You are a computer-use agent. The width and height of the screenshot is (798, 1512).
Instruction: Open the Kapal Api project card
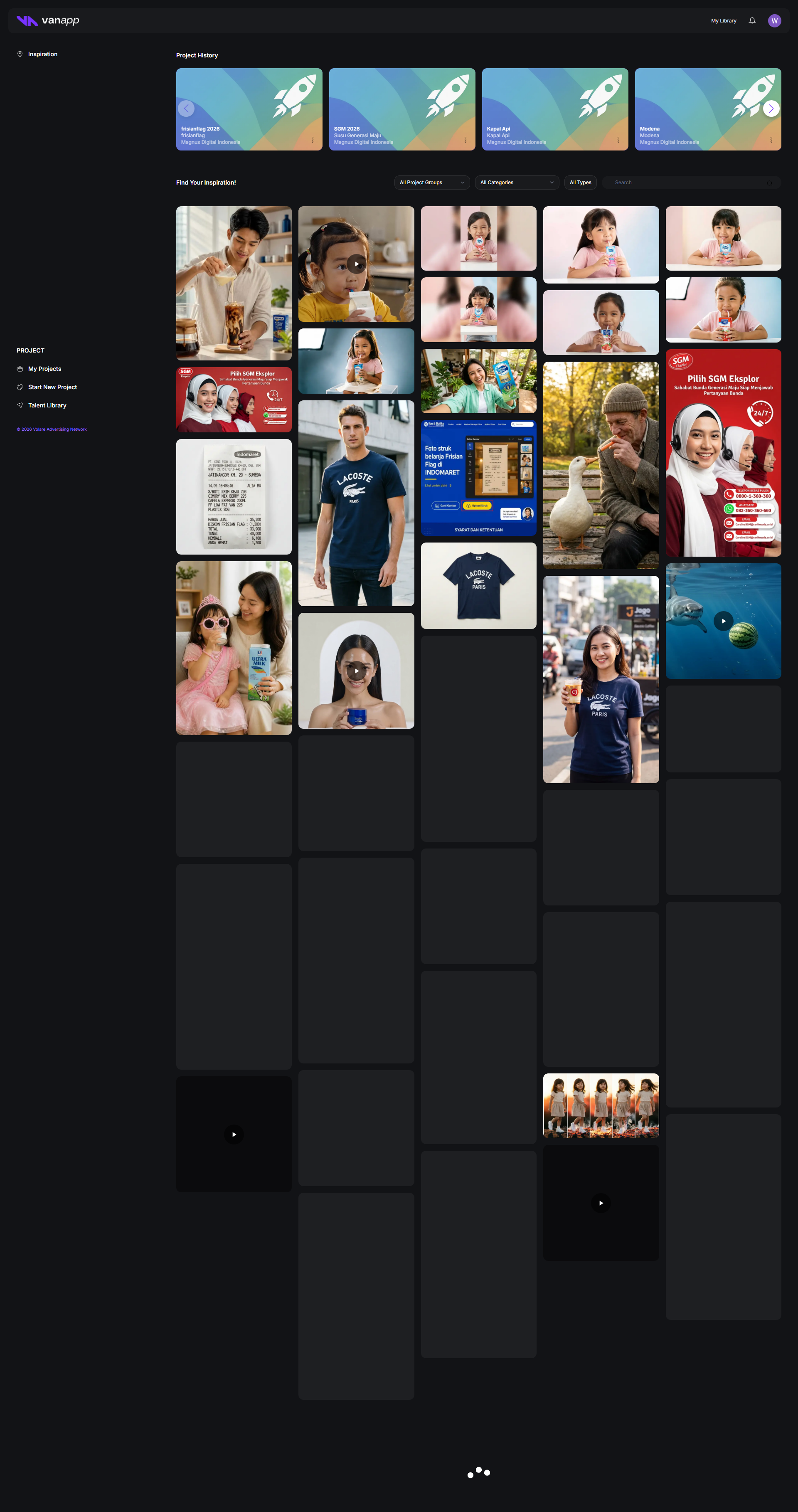(x=554, y=109)
